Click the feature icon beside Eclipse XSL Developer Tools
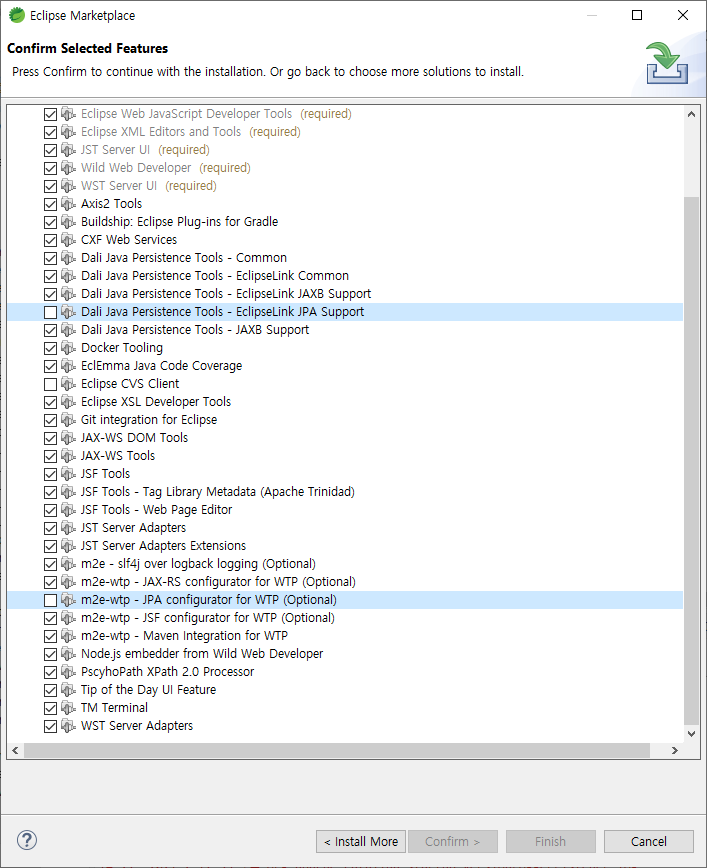 point(68,402)
